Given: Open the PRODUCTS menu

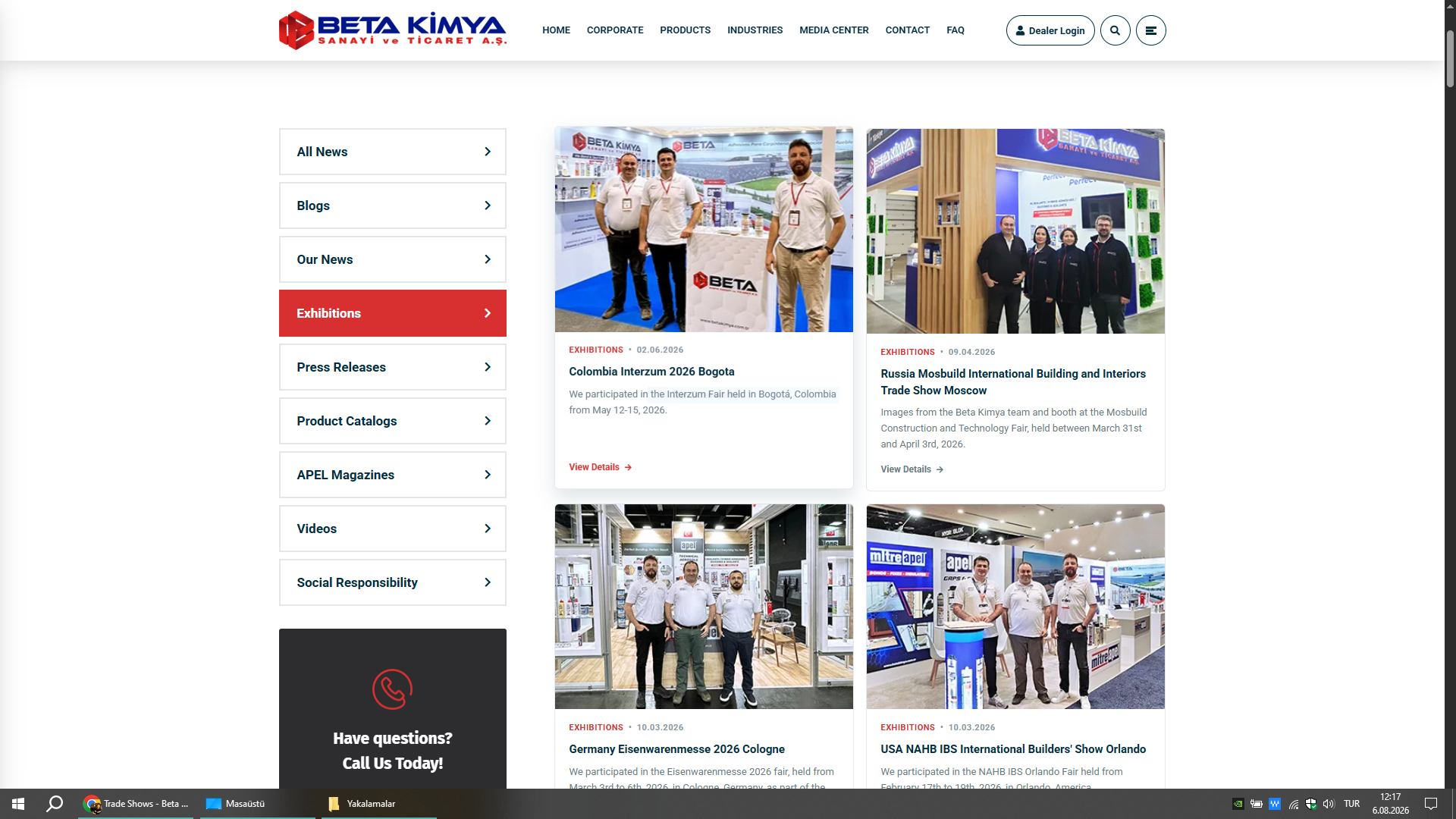Looking at the screenshot, I should 685,30.
